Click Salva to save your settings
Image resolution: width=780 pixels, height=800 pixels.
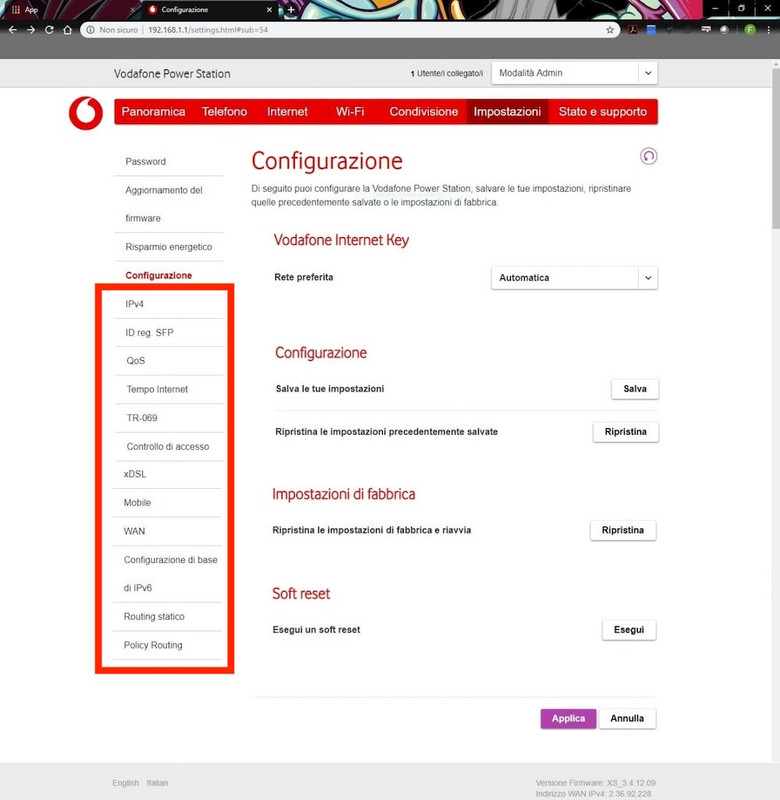pyautogui.click(x=635, y=389)
